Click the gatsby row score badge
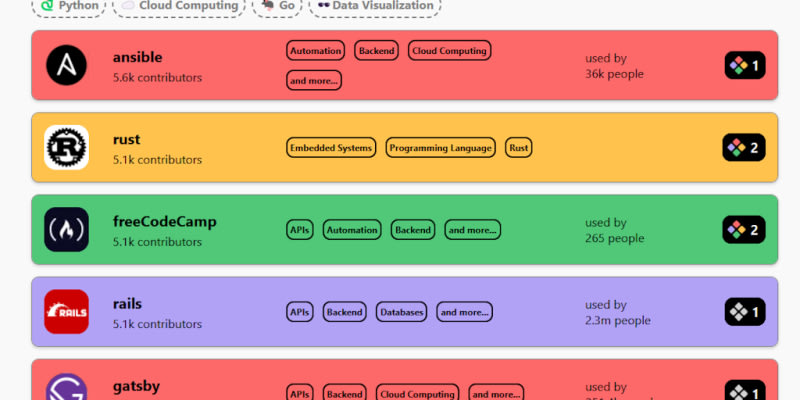The width and height of the screenshot is (800, 400). click(745, 390)
